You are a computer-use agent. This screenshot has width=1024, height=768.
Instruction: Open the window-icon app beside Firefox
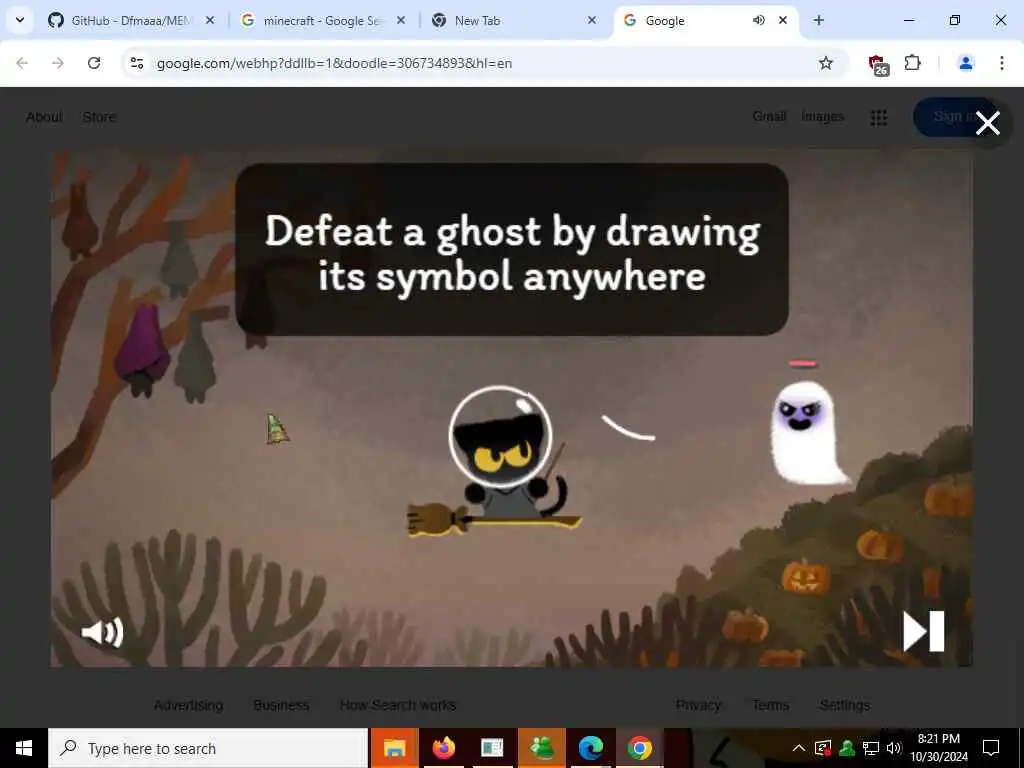point(492,748)
